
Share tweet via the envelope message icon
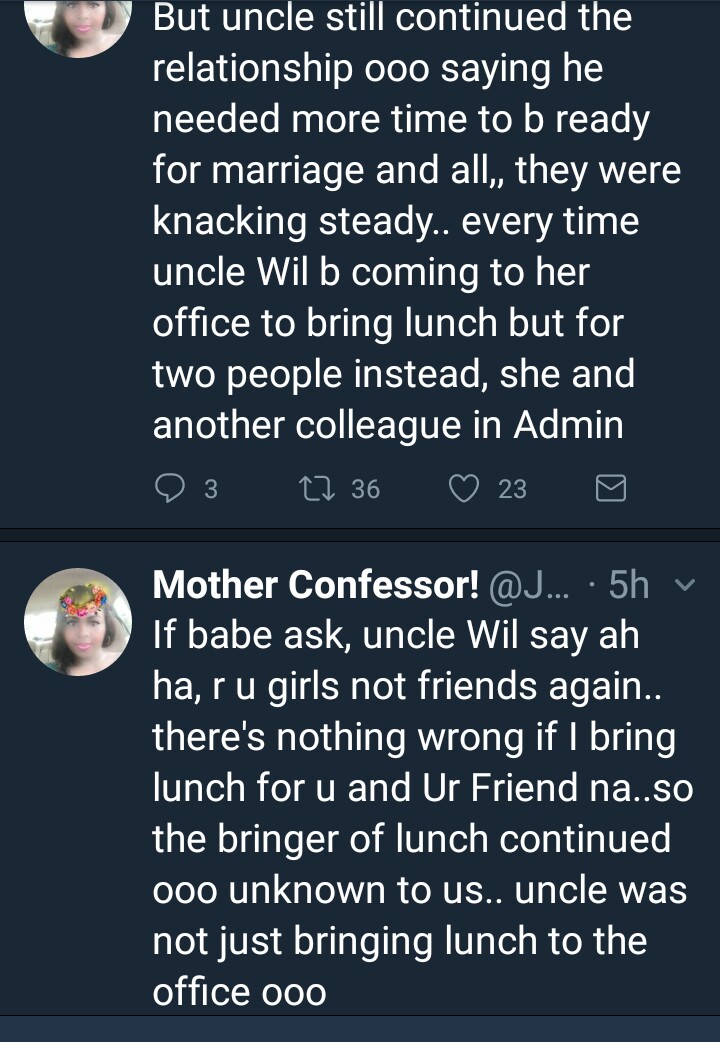click(610, 488)
